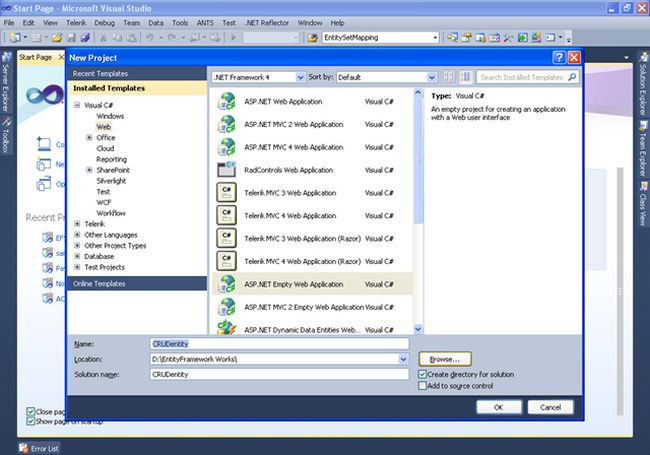Open the Server Explorer side panel tab
Image resolution: width=650 pixels, height=455 pixels.
pyautogui.click(x=5, y=82)
